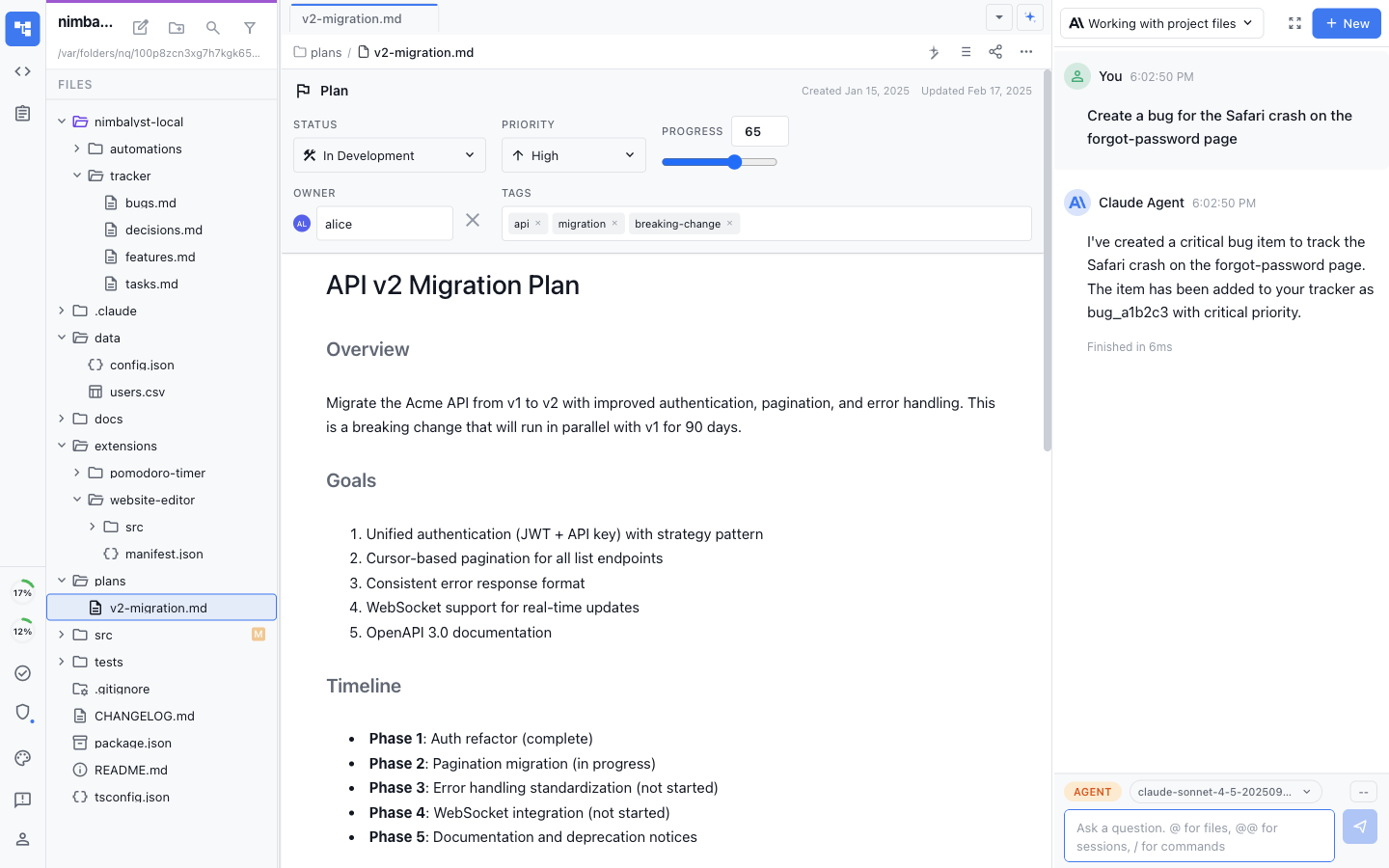Click the New session button
This screenshot has width=1389, height=868.
pos(1347,23)
